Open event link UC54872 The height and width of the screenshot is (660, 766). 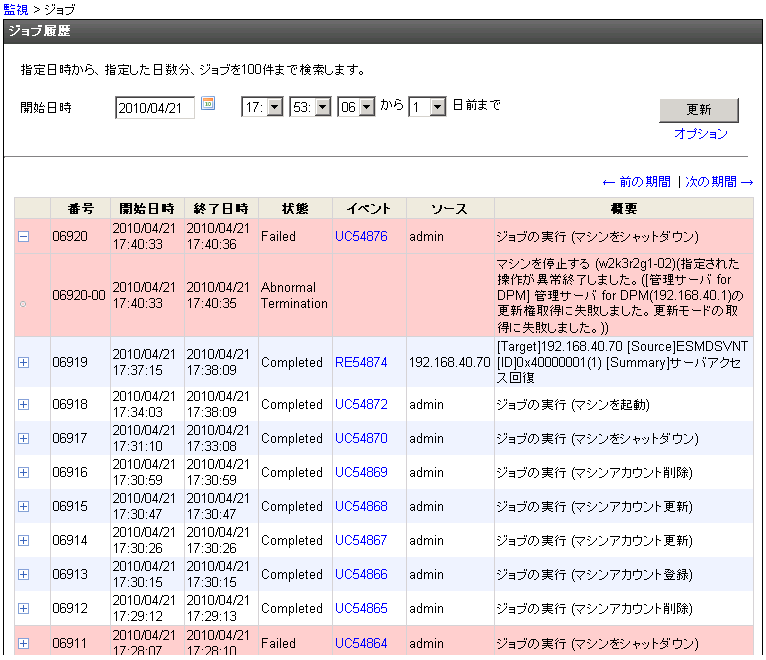361,405
